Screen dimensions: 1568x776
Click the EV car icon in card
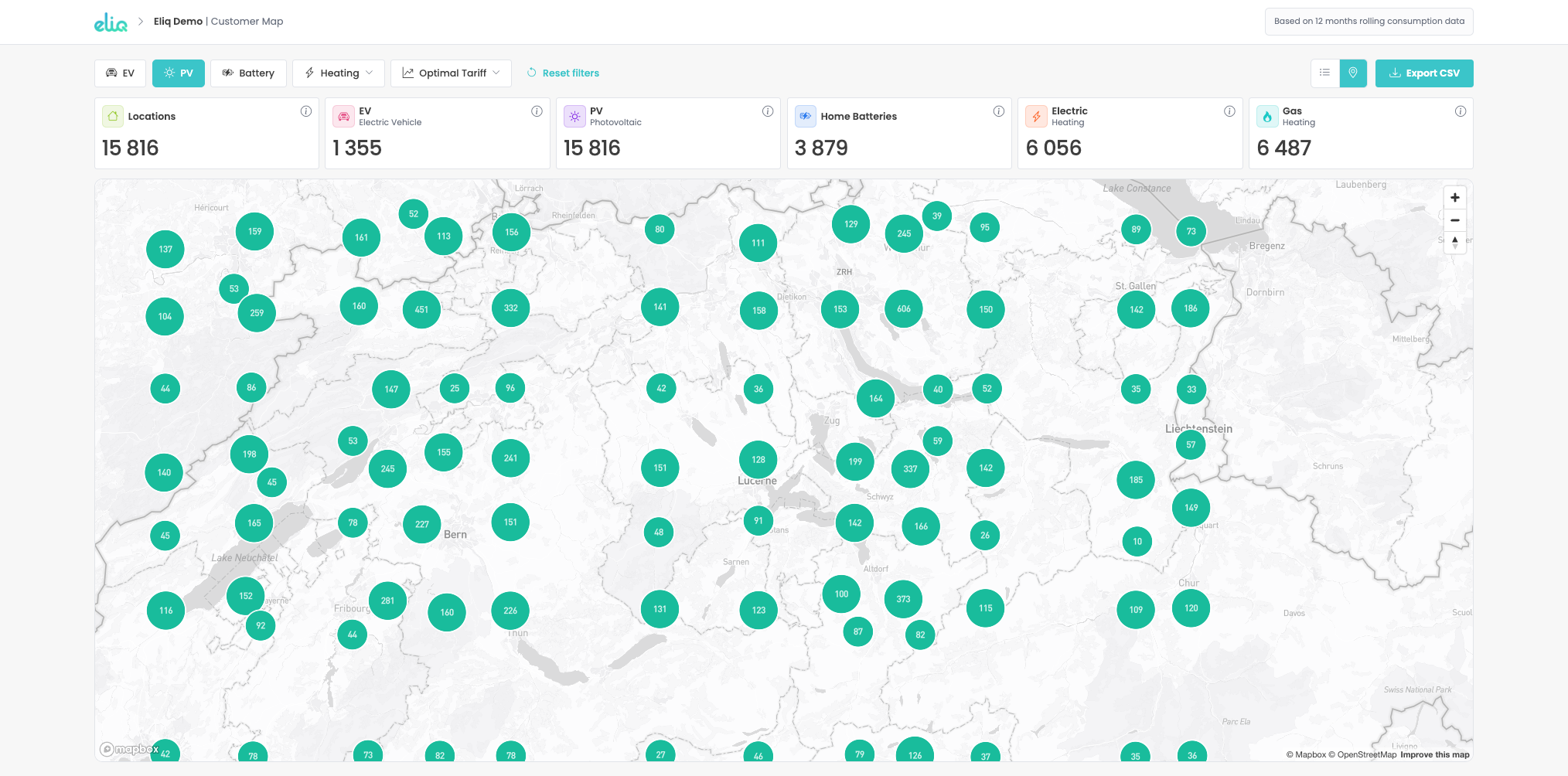(343, 116)
